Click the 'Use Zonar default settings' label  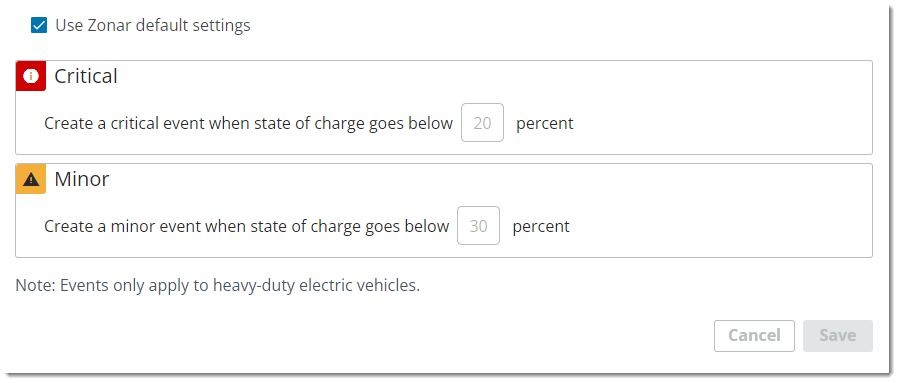(153, 26)
